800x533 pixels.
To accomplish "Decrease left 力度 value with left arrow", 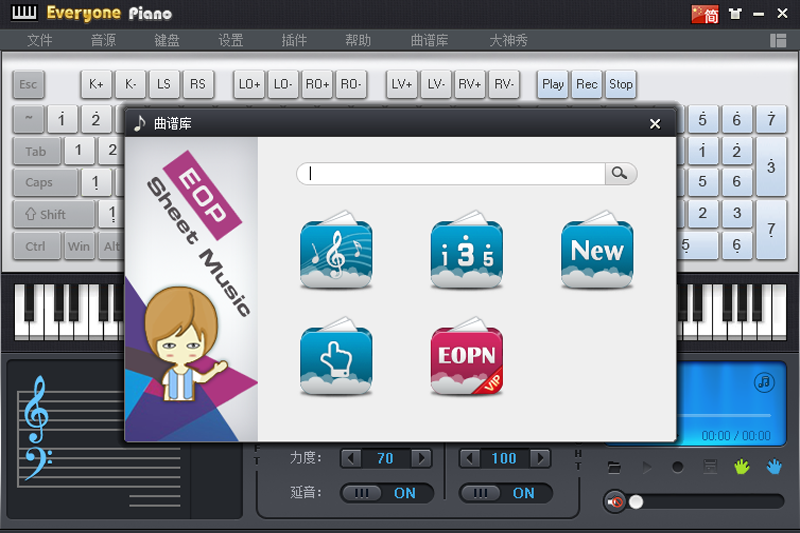I will click(351, 459).
